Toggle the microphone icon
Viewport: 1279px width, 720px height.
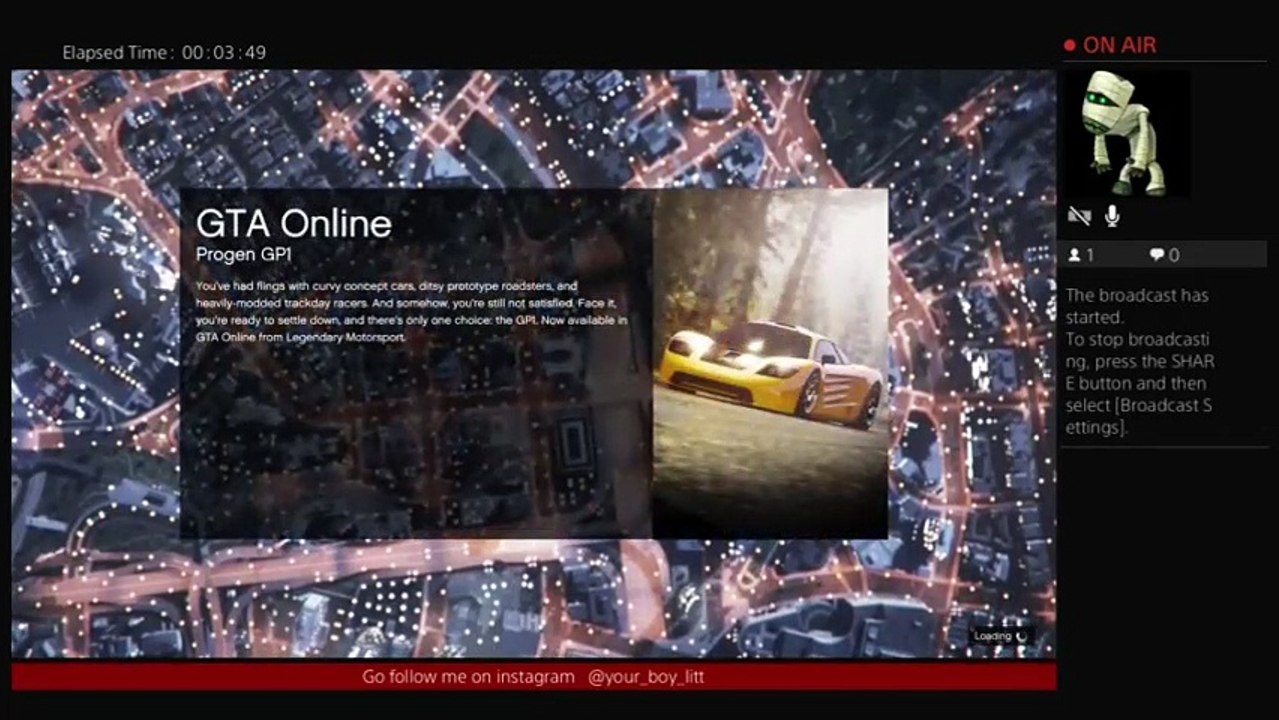[1111, 216]
